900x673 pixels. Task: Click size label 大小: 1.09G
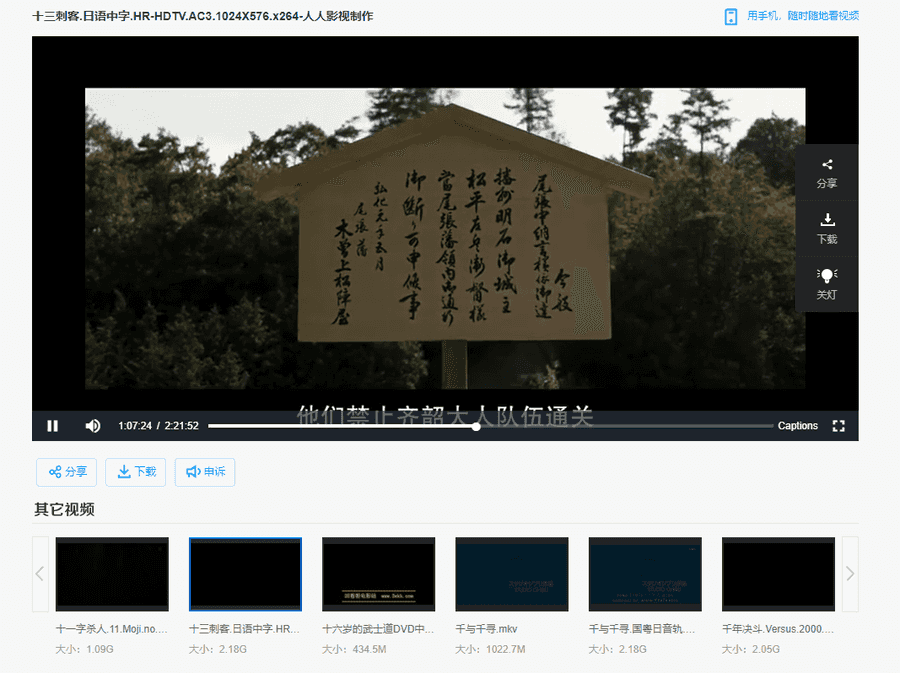coord(84,649)
